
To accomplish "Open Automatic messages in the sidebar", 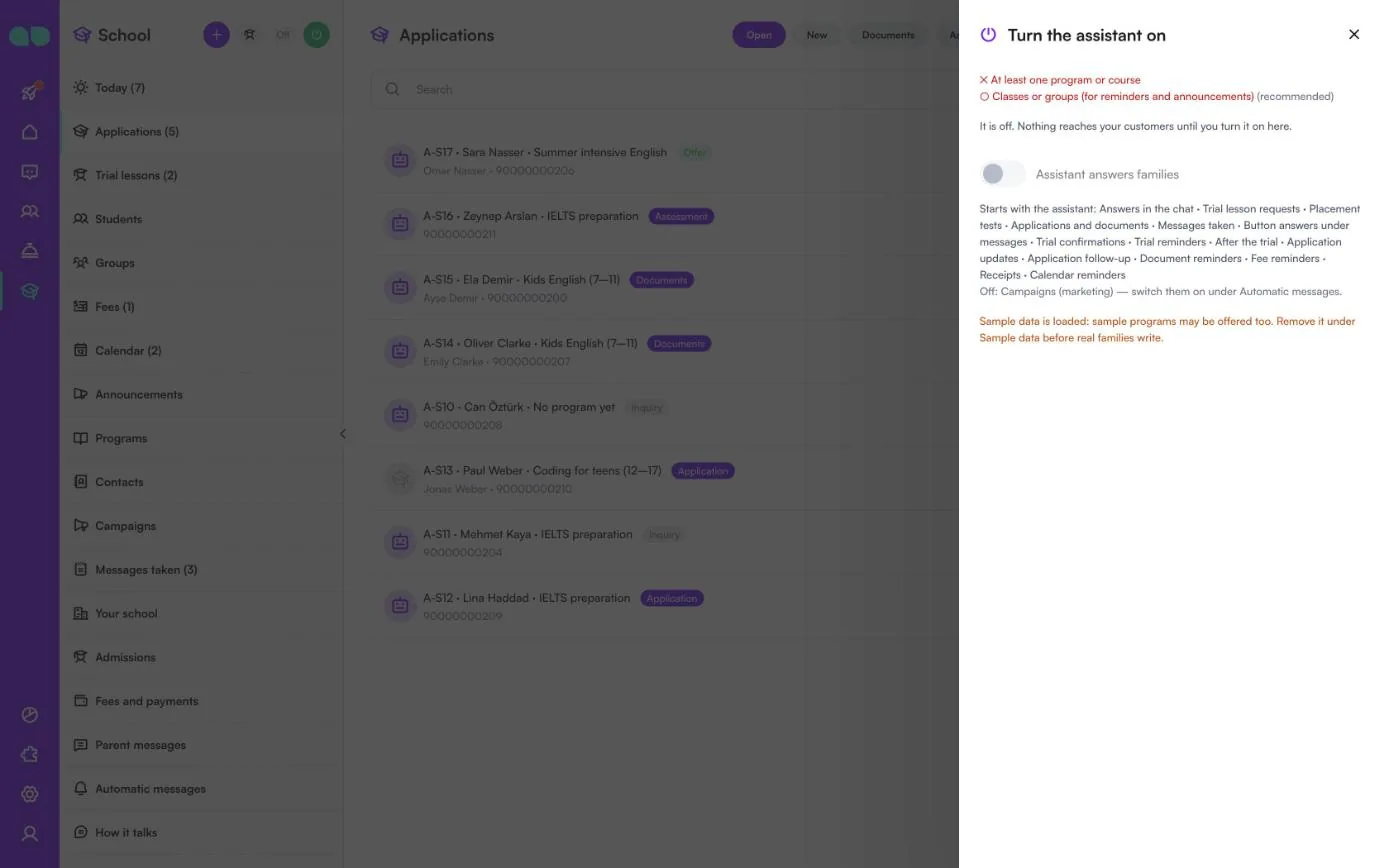I will pos(201,789).
